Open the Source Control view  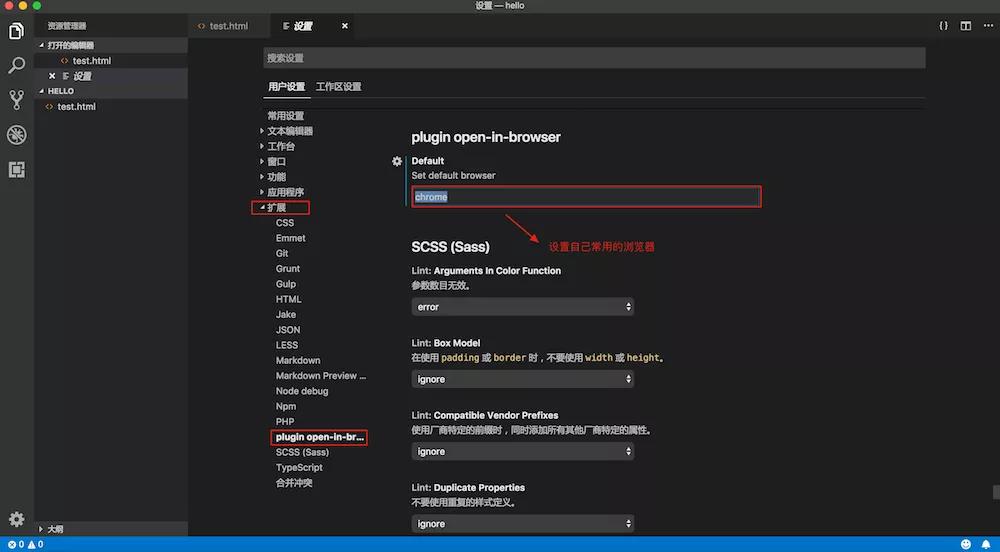tap(16, 100)
